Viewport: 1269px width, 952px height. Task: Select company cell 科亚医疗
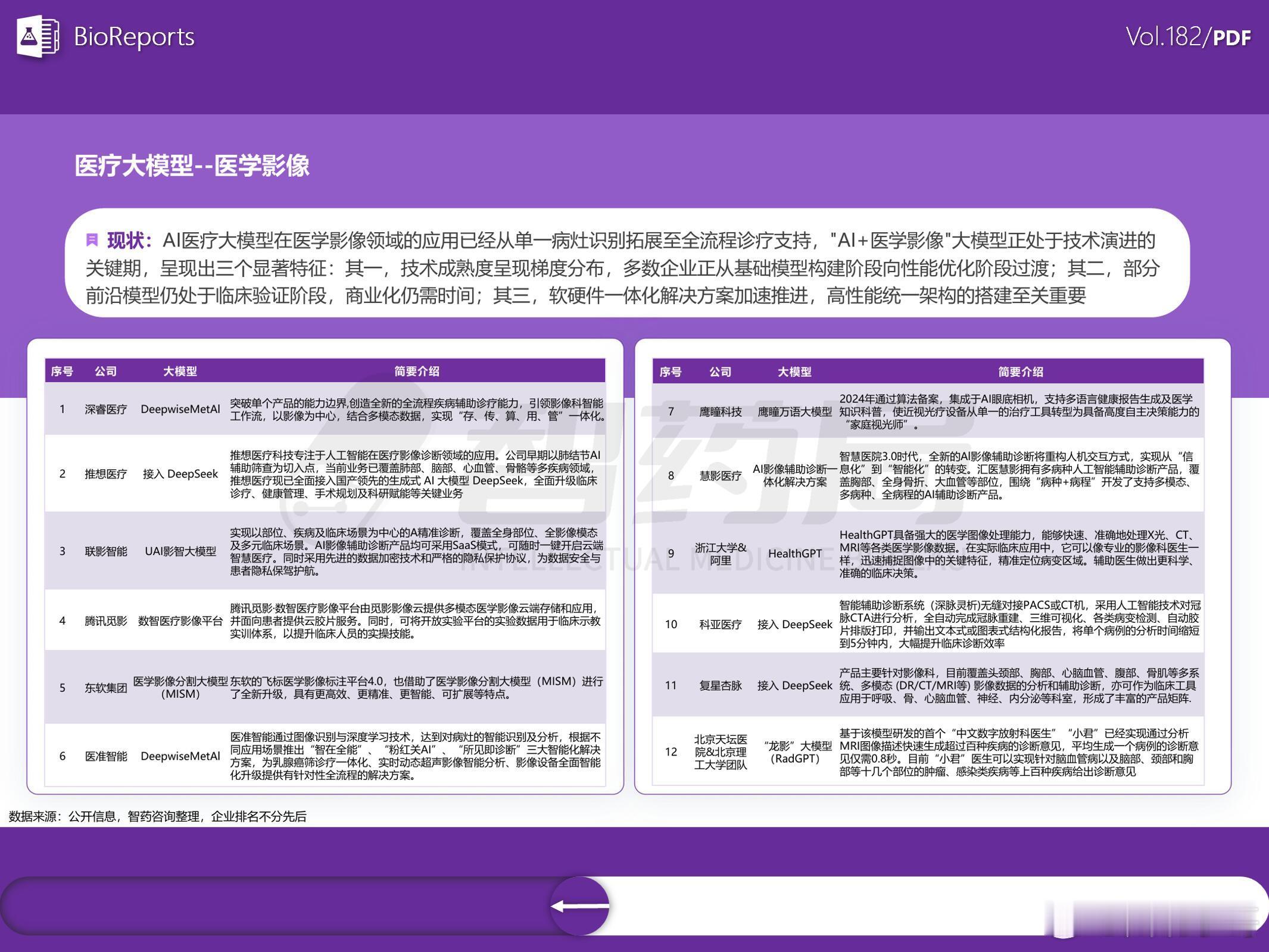point(721,625)
